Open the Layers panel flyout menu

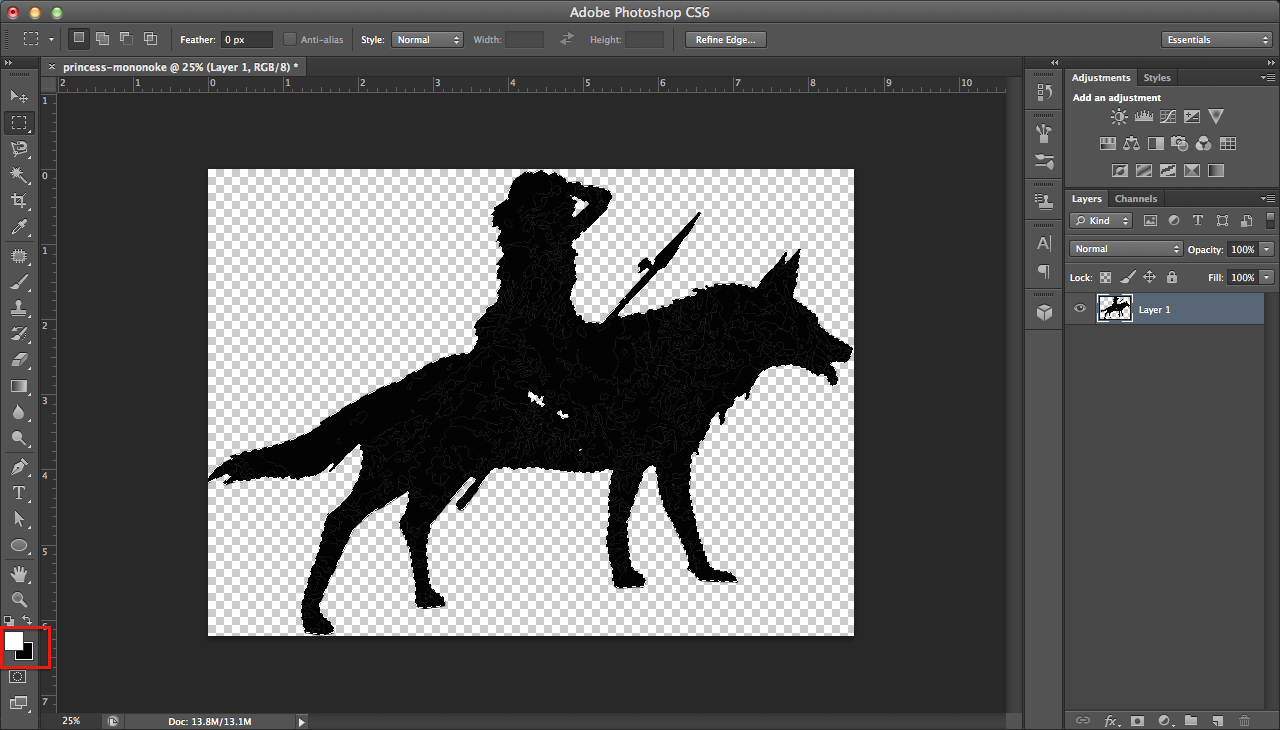tap(1269, 198)
